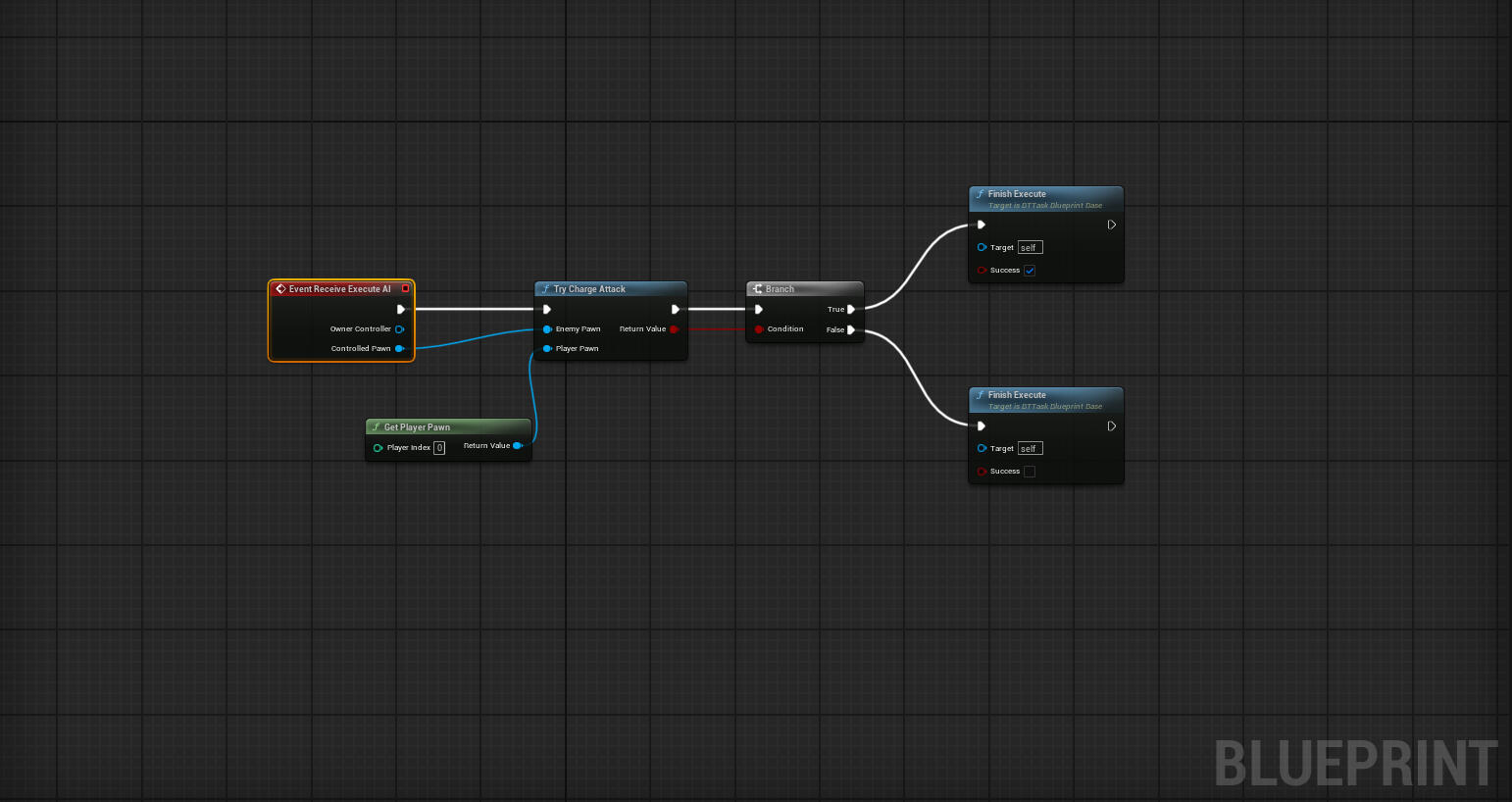Click Get Player Pawn's Return Value pin
Image resolution: width=1512 pixels, height=802 pixels.
click(x=518, y=446)
